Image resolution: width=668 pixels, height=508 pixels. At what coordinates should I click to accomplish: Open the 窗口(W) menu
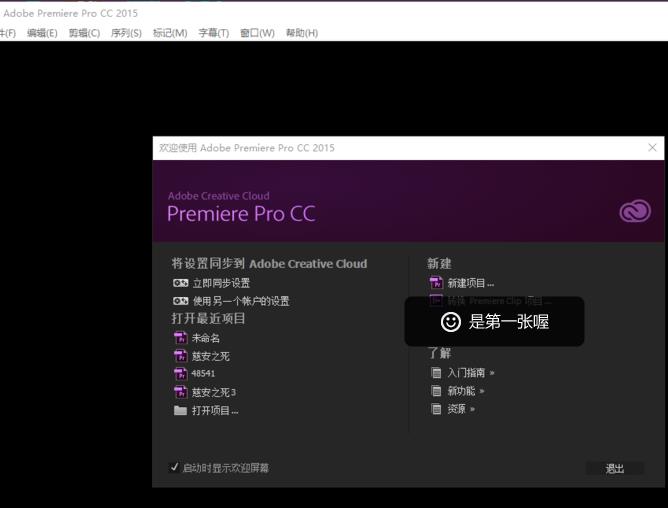(257, 33)
